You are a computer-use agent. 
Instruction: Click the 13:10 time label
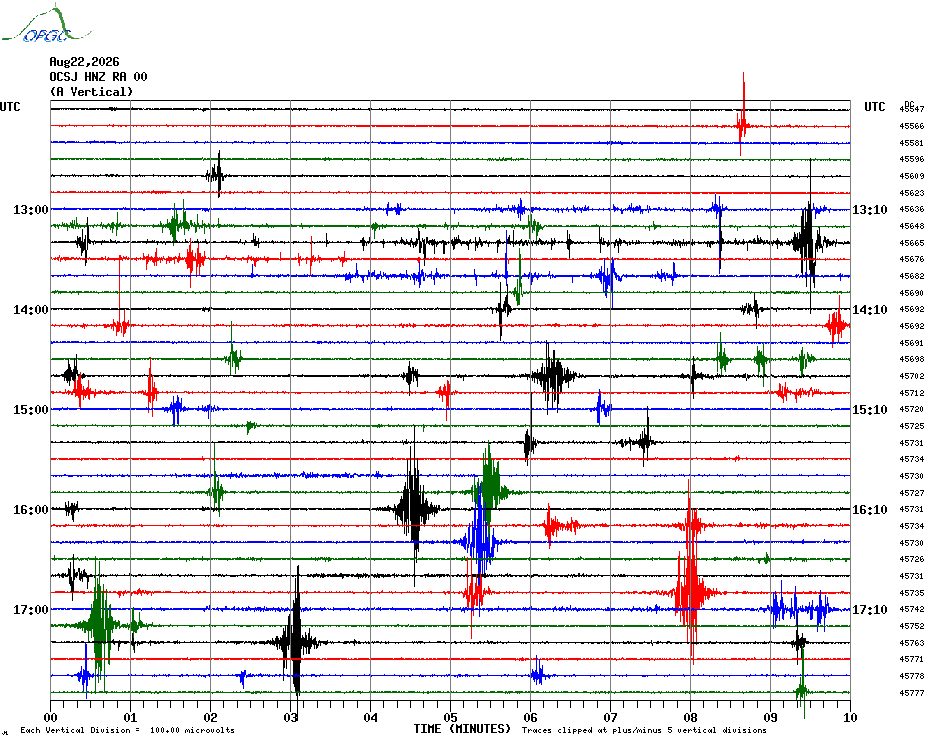tap(870, 209)
